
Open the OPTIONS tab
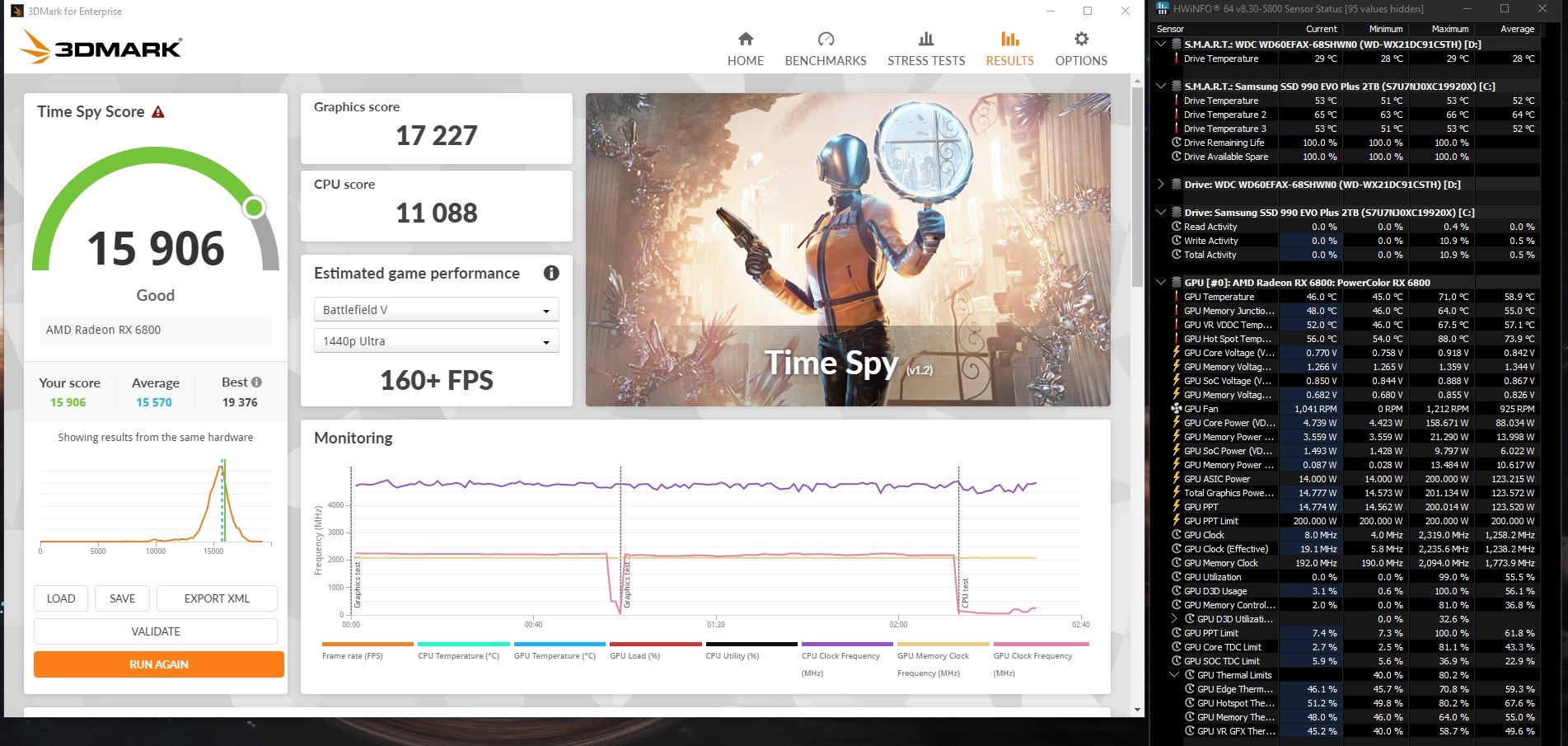coord(1081,49)
